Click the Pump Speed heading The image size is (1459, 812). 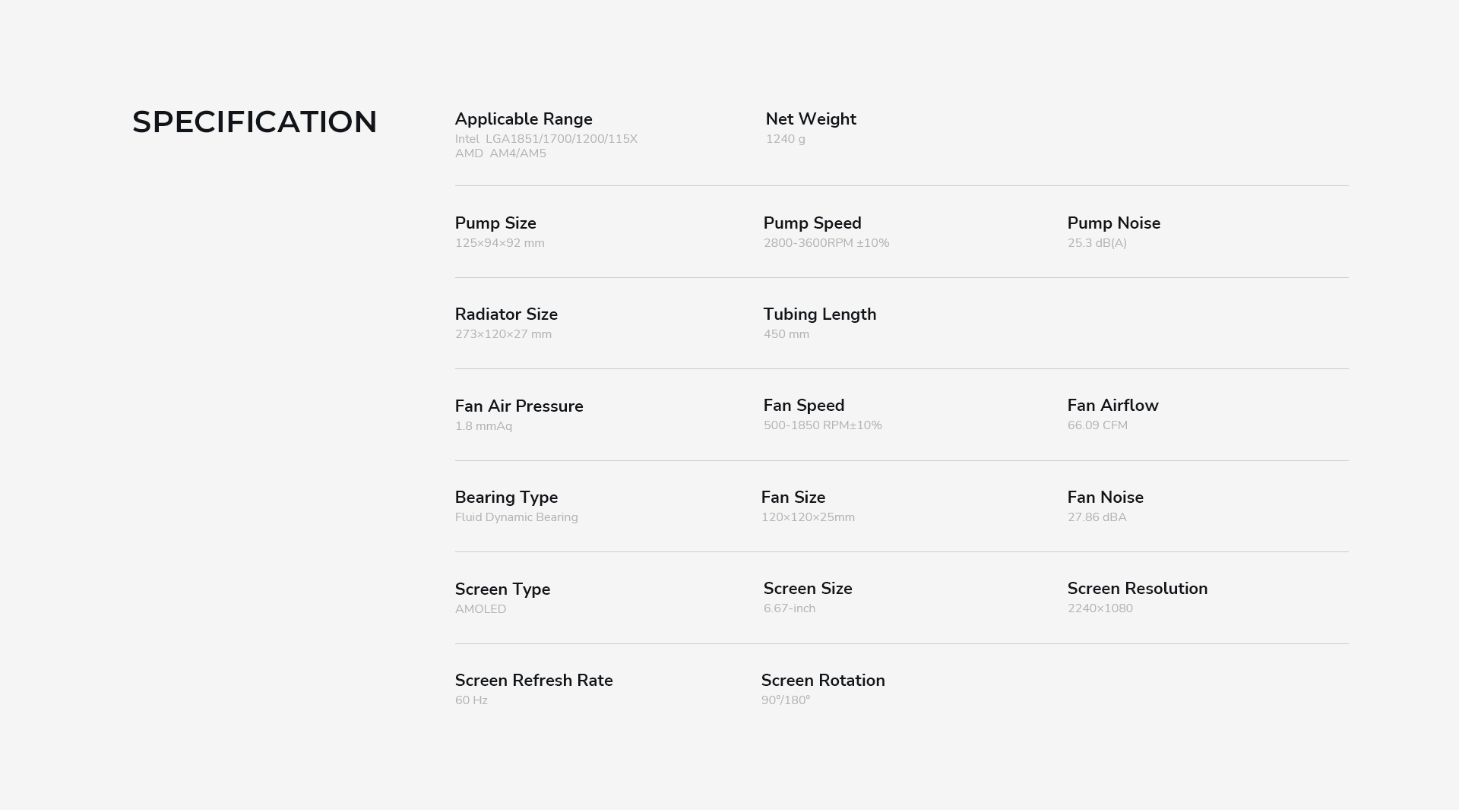(x=812, y=223)
